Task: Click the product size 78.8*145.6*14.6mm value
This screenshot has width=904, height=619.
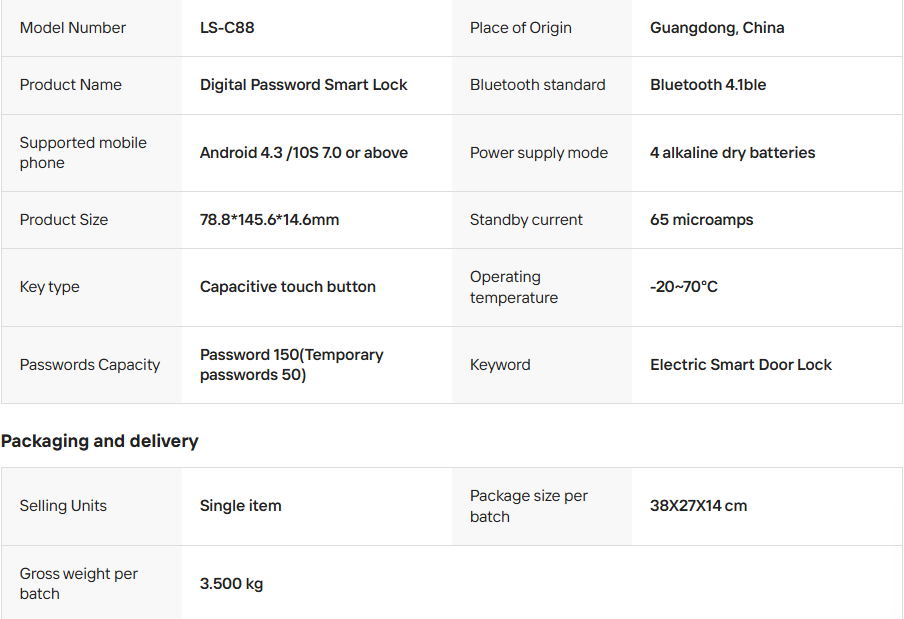Action: [x=269, y=220]
